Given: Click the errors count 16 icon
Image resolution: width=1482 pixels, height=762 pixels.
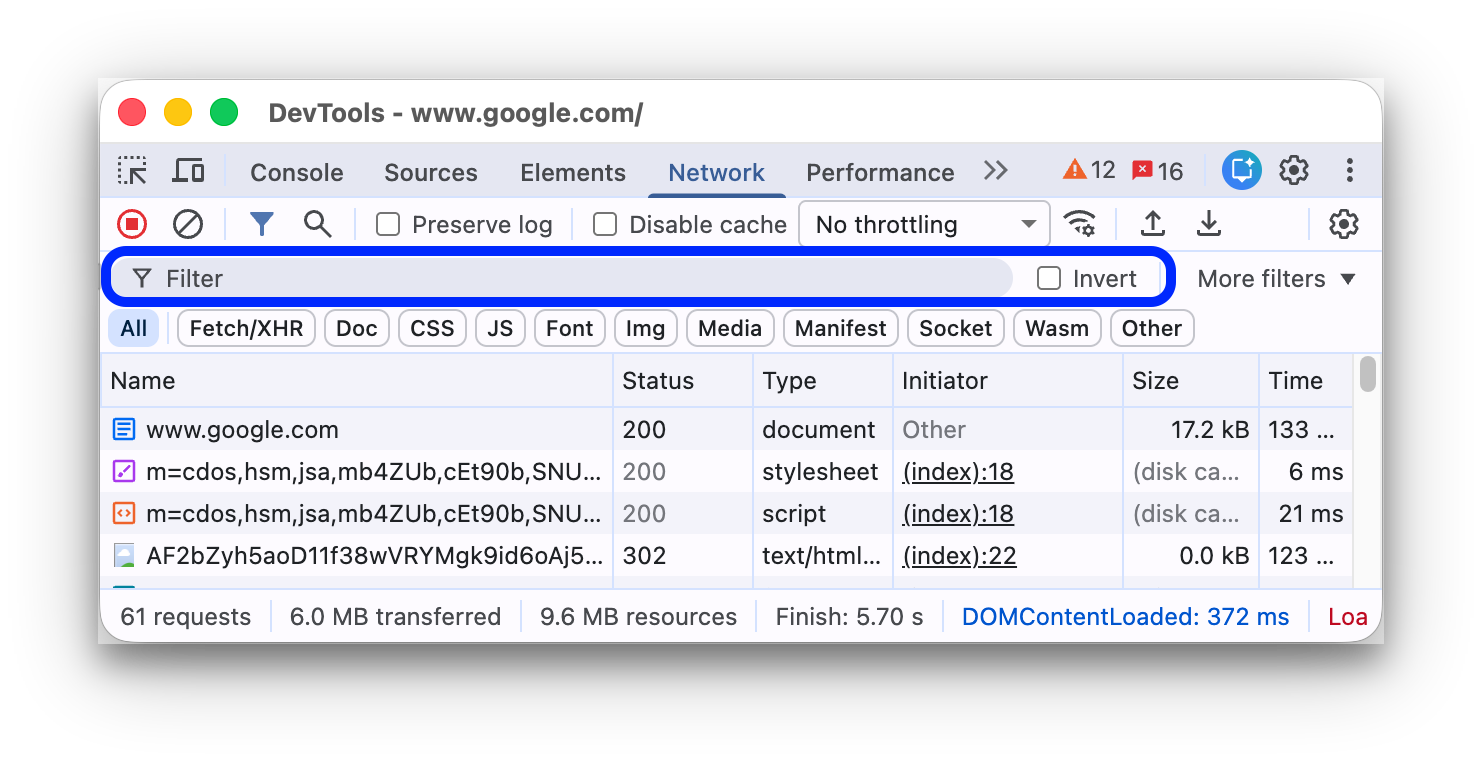Looking at the screenshot, I should (1157, 171).
